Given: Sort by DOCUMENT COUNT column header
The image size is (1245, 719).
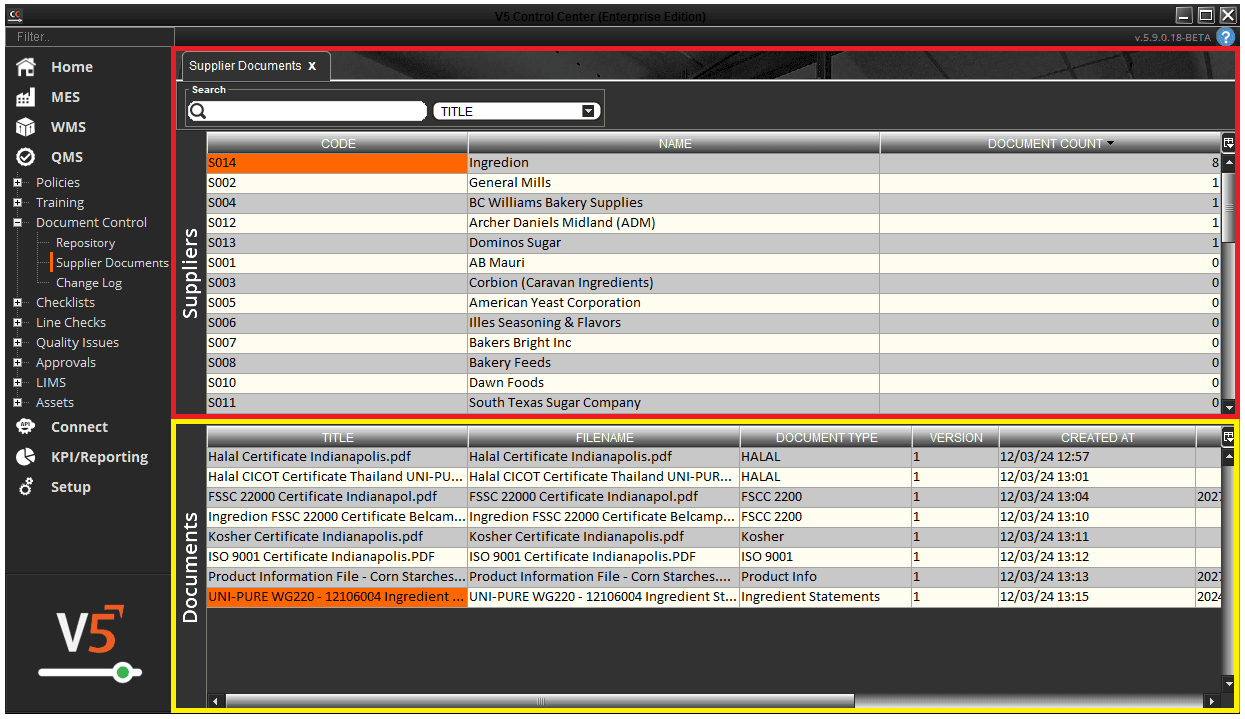Looking at the screenshot, I should [x=1051, y=144].
